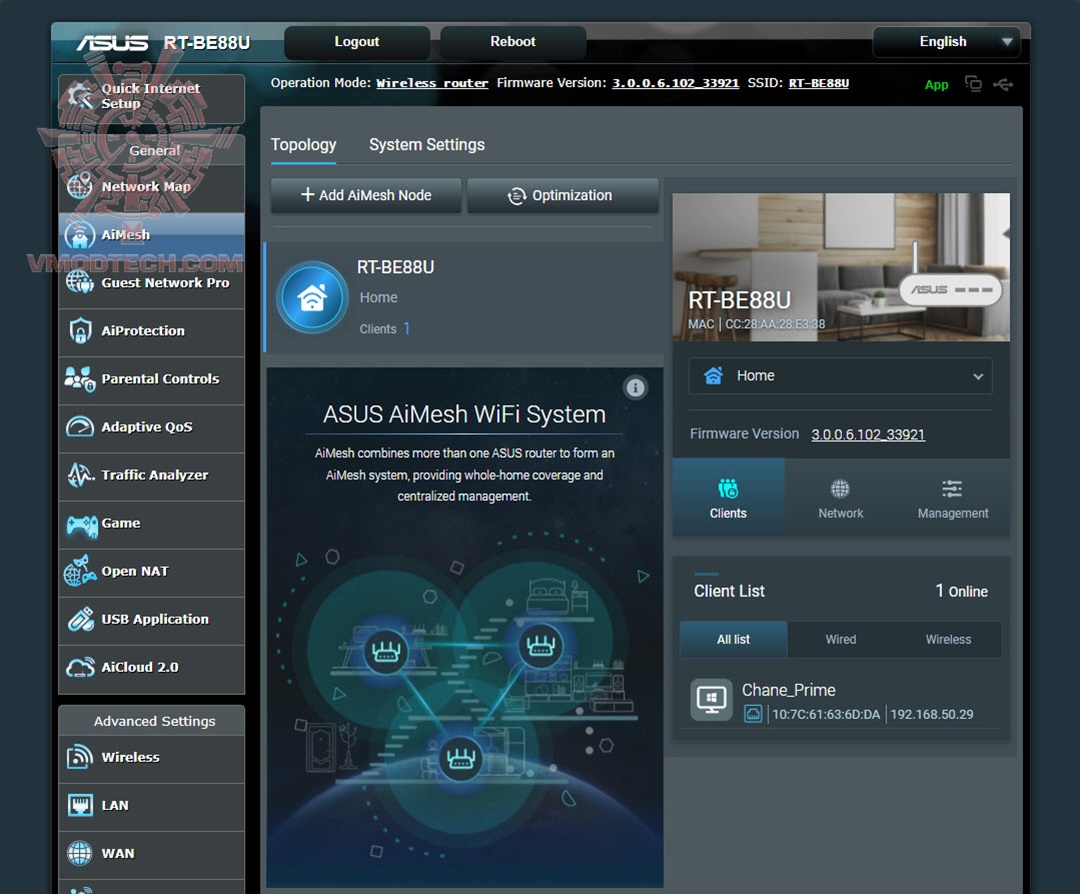
Task: Open the USB Application icon
Action: (80, 619)
